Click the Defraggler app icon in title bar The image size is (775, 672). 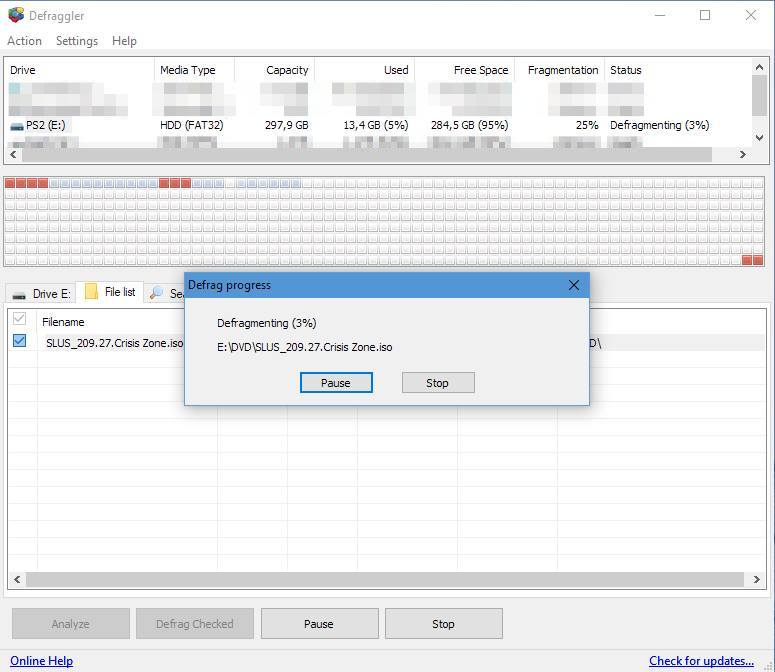click(16, 15)
